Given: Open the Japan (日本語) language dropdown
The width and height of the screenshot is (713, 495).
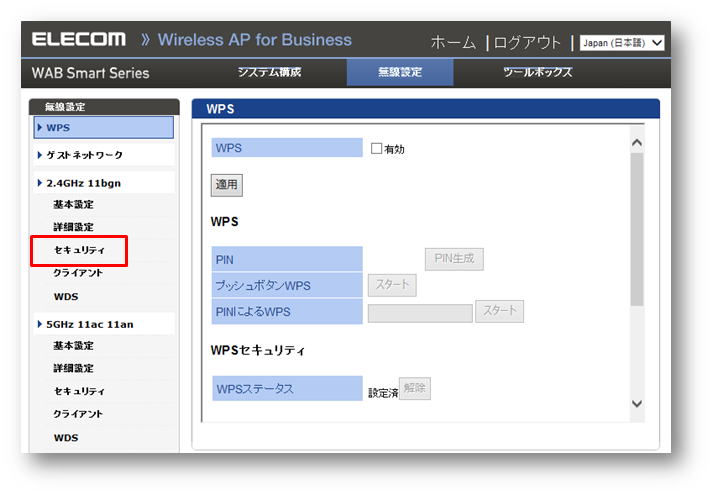Looking at the screenshot, I should (x=622, y=43).
